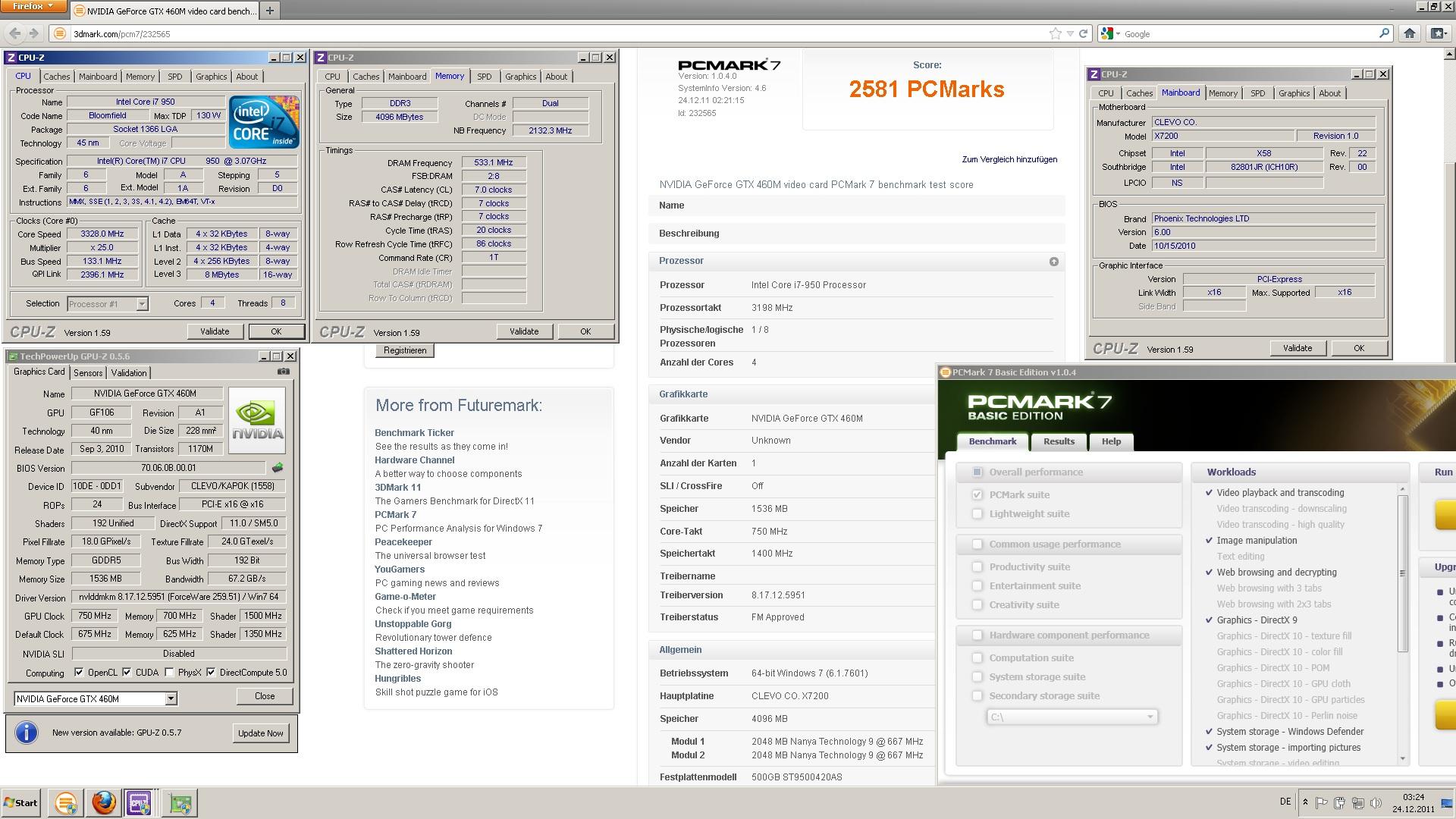The width and height of the screenshot is (1456, 819).
Task: Click the volume speaker tray icon
Action: pos(1376,802)
